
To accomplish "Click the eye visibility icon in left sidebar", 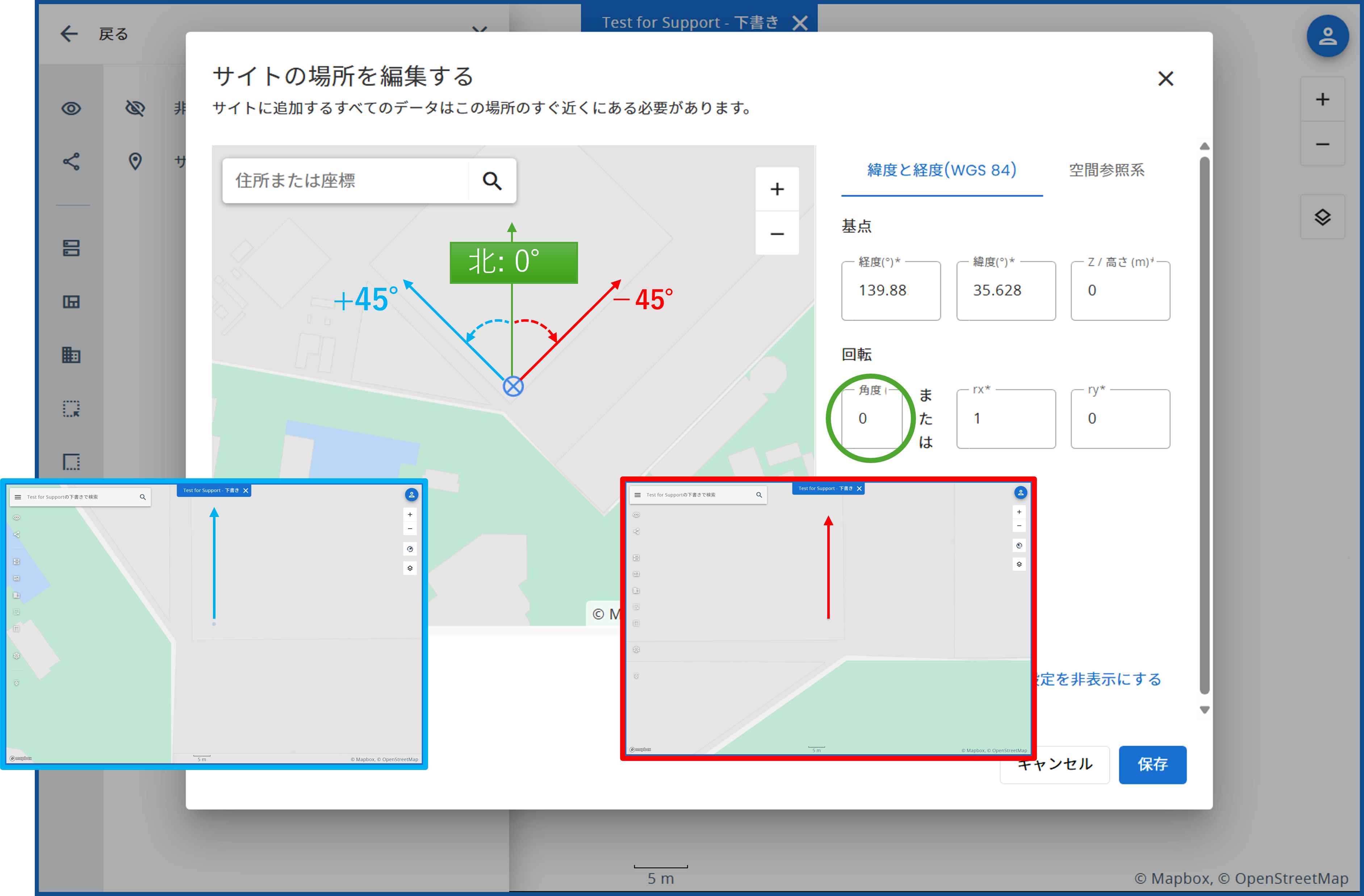I will coord(71,108).
